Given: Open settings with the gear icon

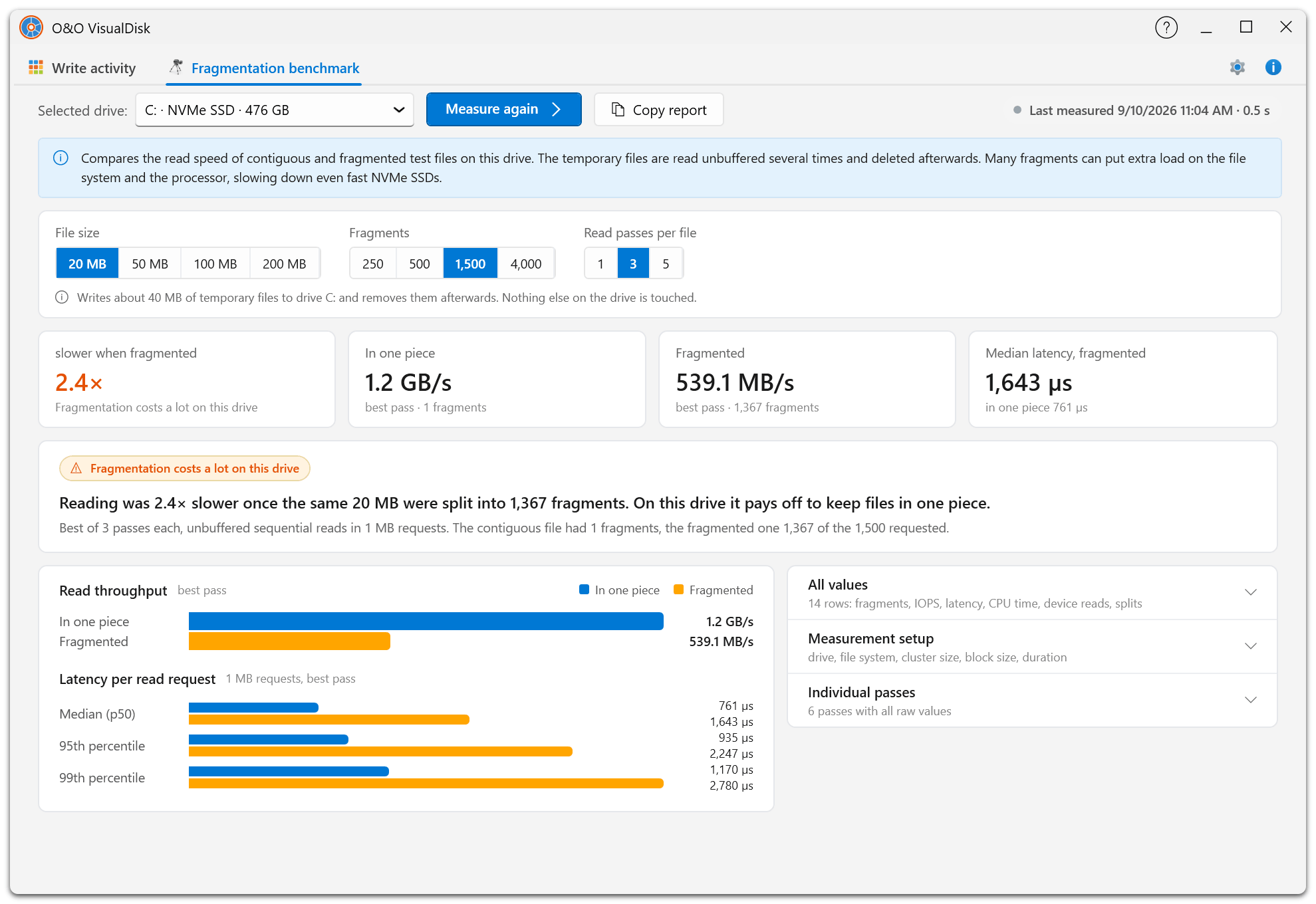Looking at the screenshot, I should coord(1237,67).
